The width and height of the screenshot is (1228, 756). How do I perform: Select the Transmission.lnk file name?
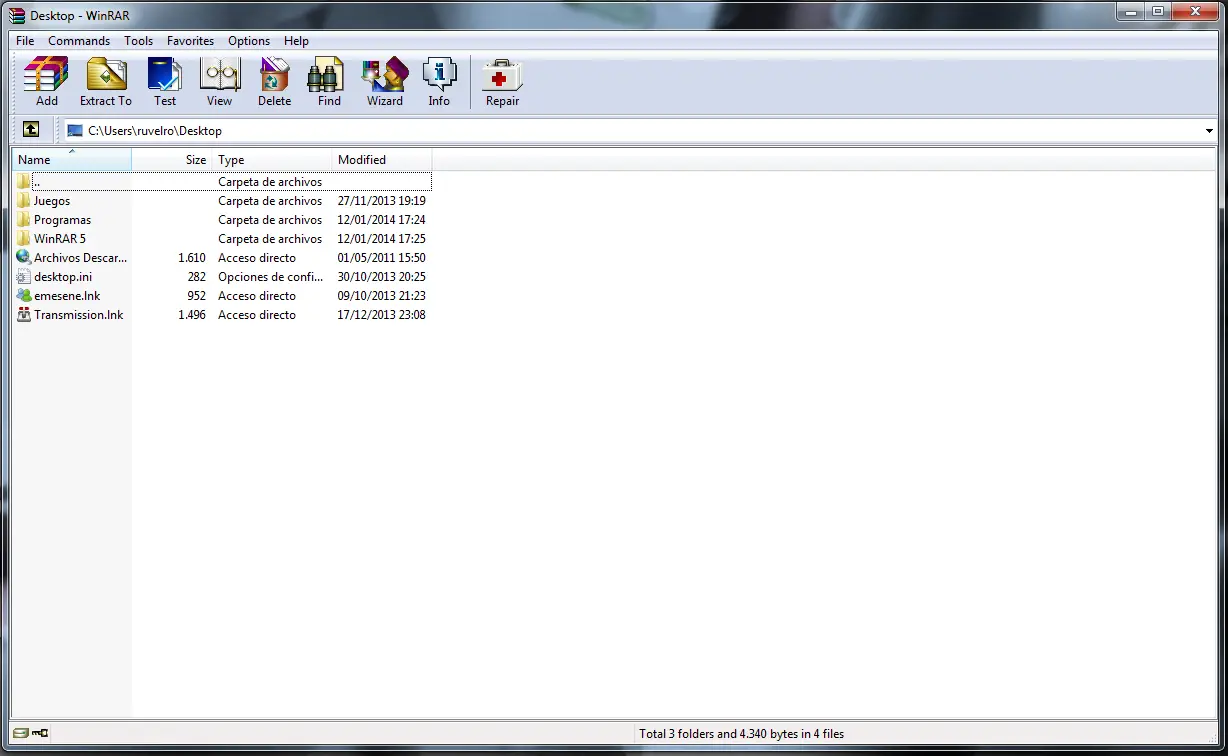tap(79, 315)
